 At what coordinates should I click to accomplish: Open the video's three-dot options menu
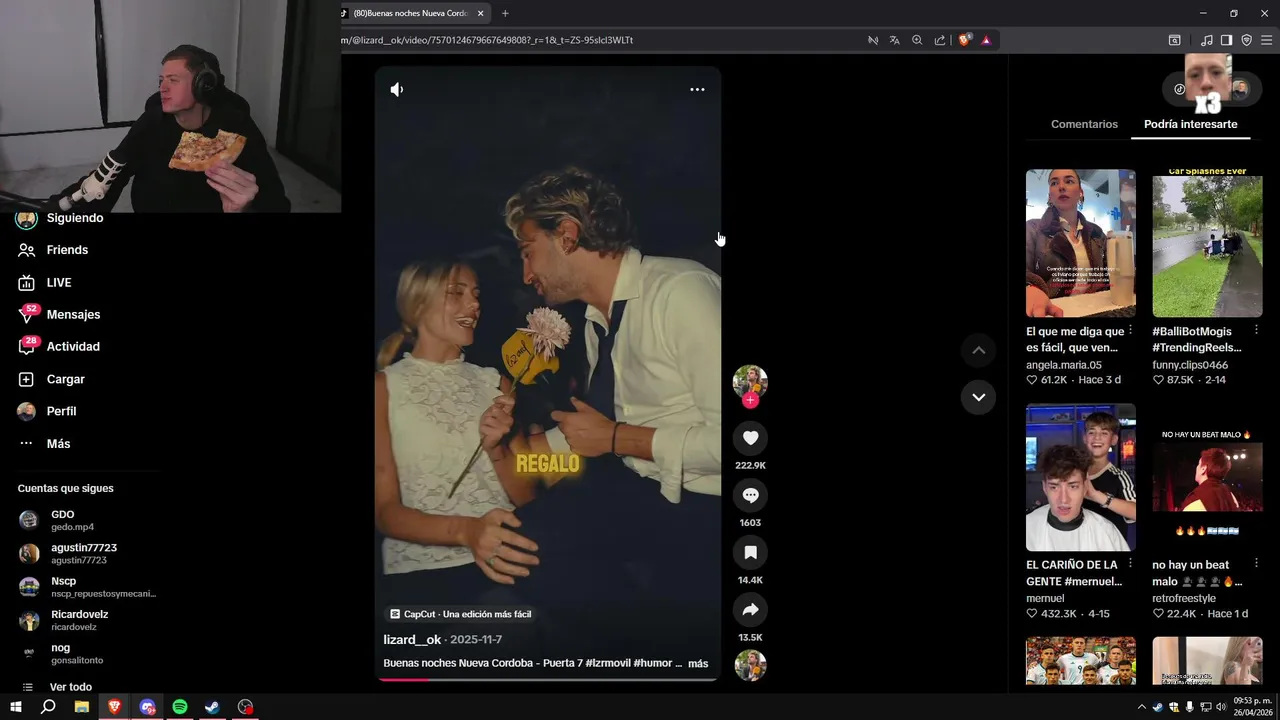tap(697, 90)
